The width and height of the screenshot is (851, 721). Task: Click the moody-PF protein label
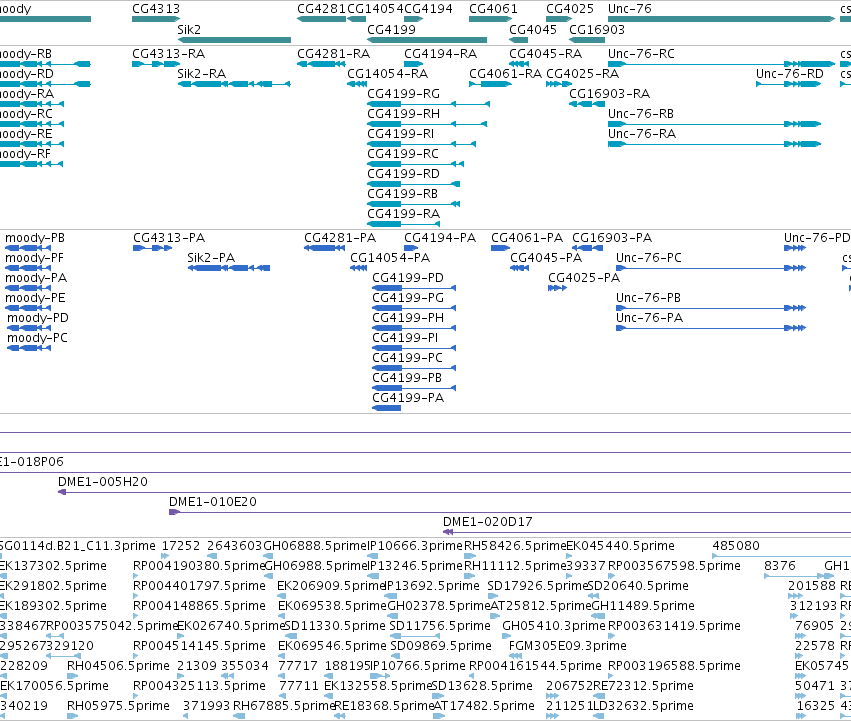pos(34,258)
